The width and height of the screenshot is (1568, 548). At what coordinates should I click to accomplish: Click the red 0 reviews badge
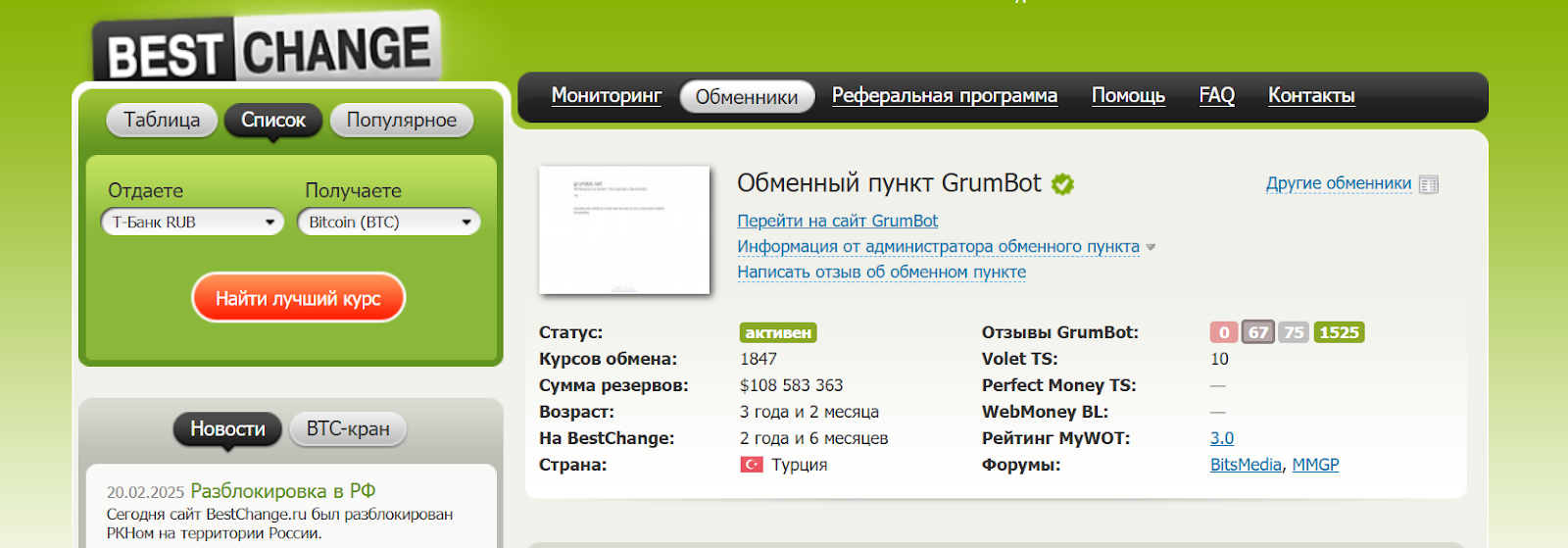[x=1224, y=332]
